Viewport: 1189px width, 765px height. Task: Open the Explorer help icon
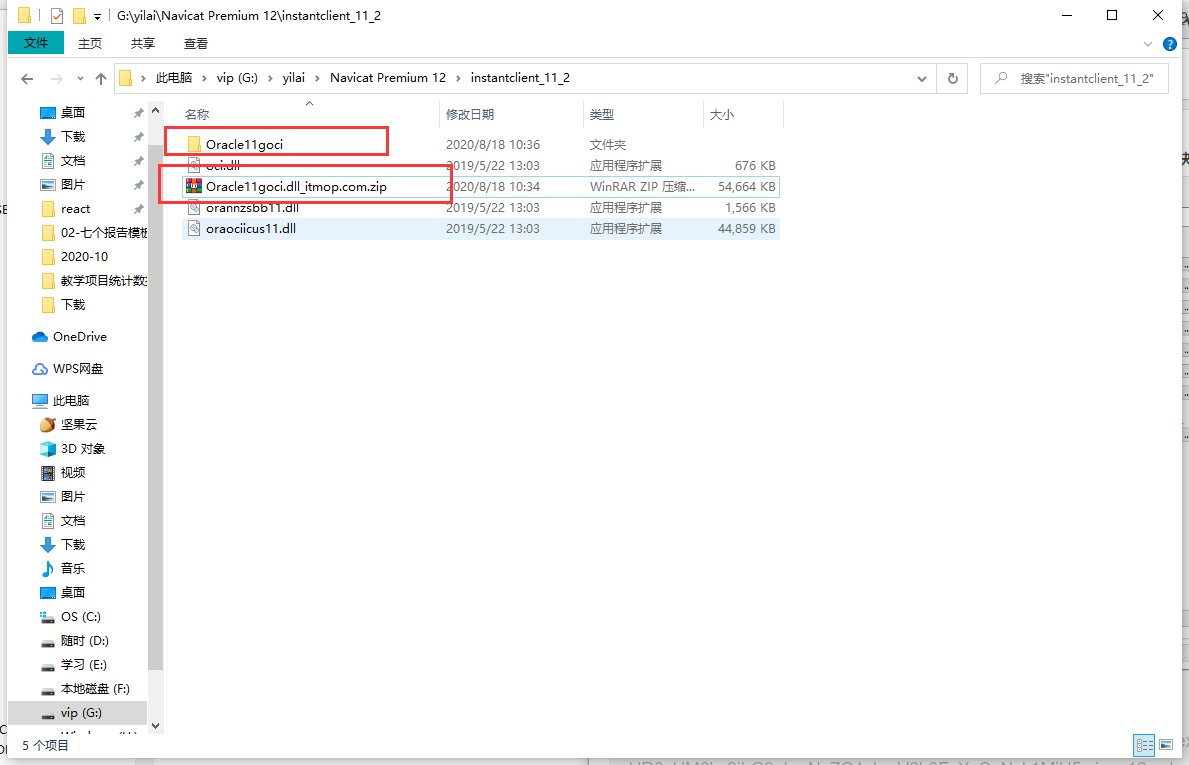pos(1169,44)
